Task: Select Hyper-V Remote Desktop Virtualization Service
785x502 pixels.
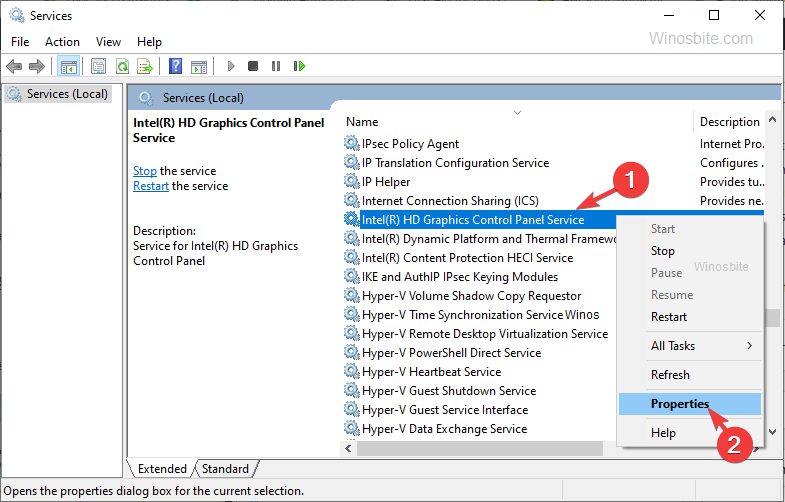Action: [485, 334]
